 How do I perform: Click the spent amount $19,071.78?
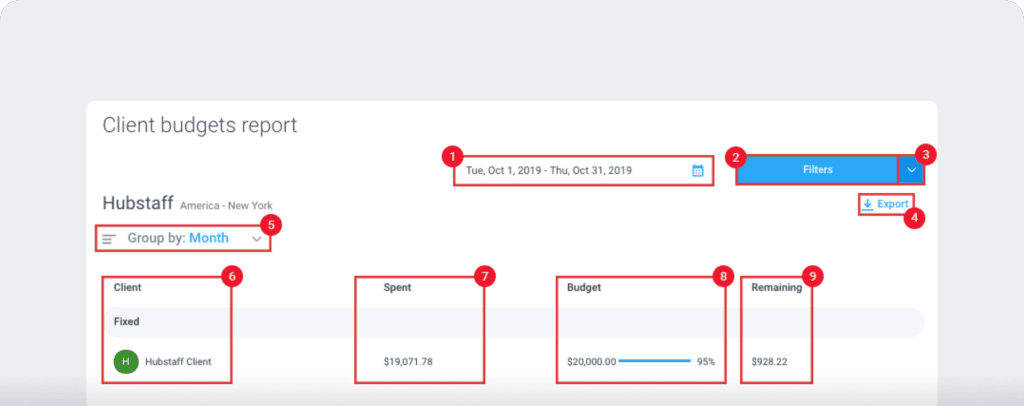click(x=408, y=361)
